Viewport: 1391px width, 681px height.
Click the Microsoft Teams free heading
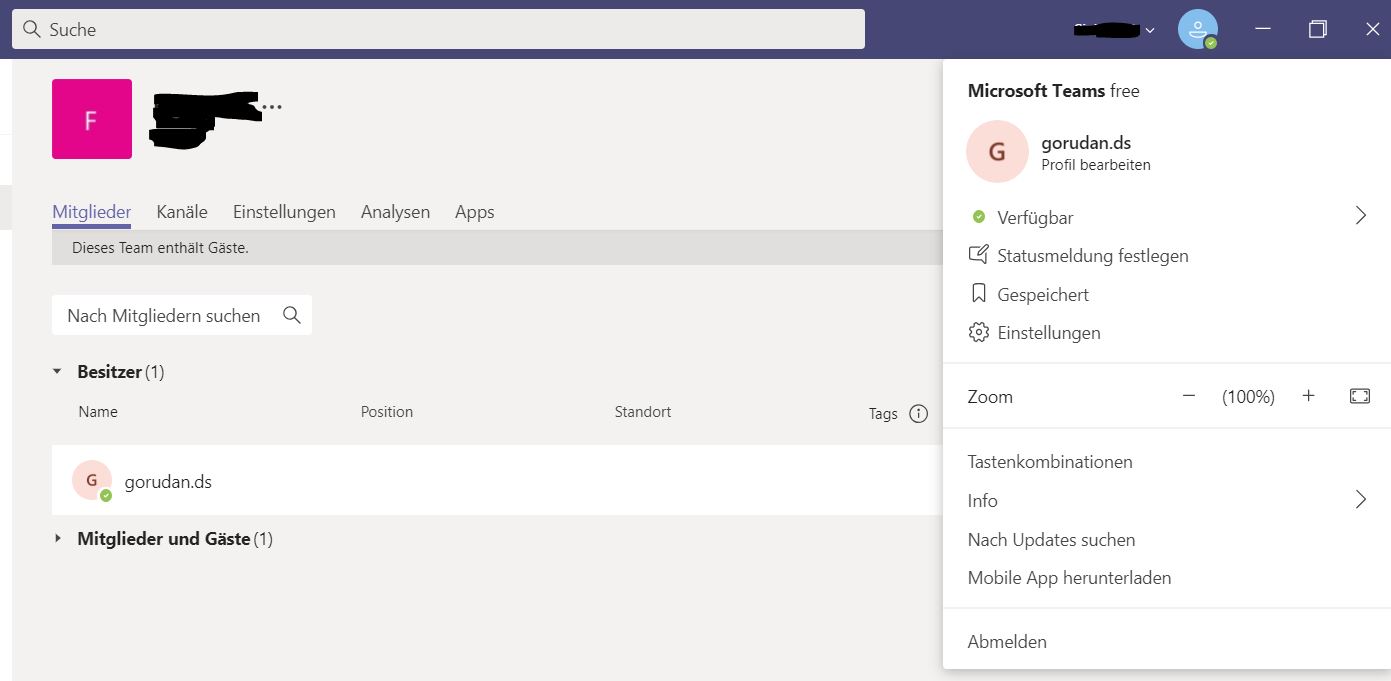[x=1054, y=91]
